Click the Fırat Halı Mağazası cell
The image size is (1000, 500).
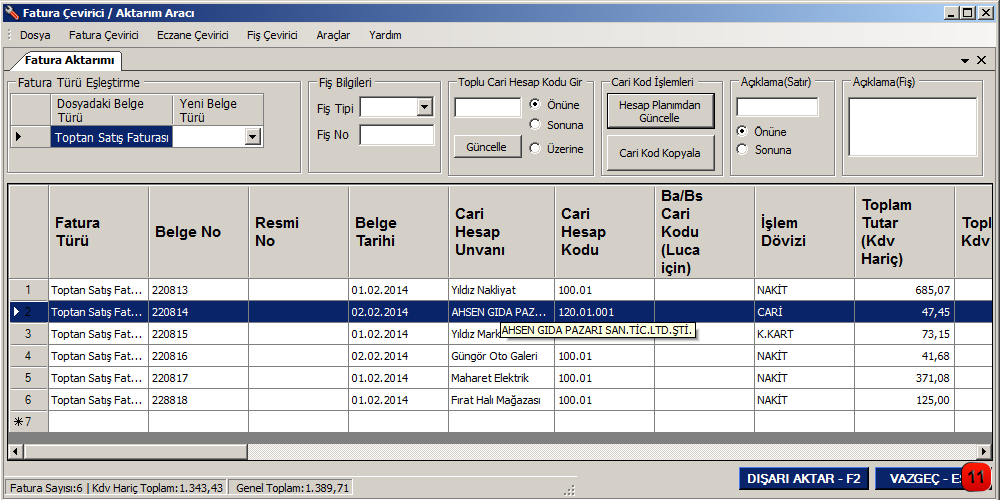coord(501,401)
